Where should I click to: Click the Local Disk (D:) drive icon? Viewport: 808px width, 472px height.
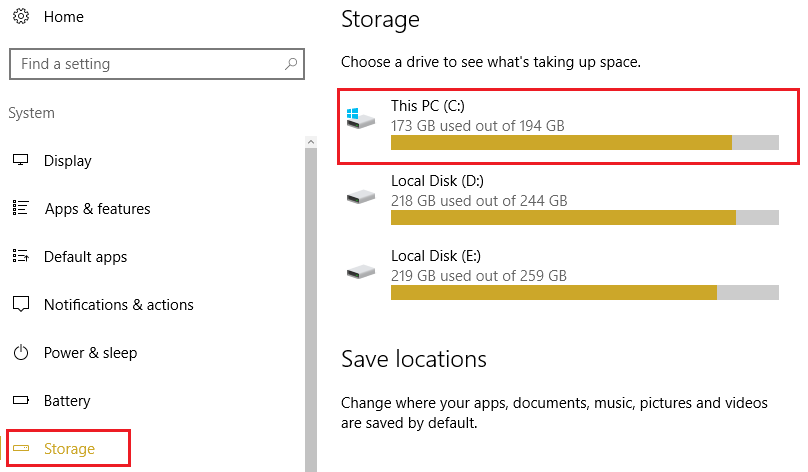coord(360,194)
